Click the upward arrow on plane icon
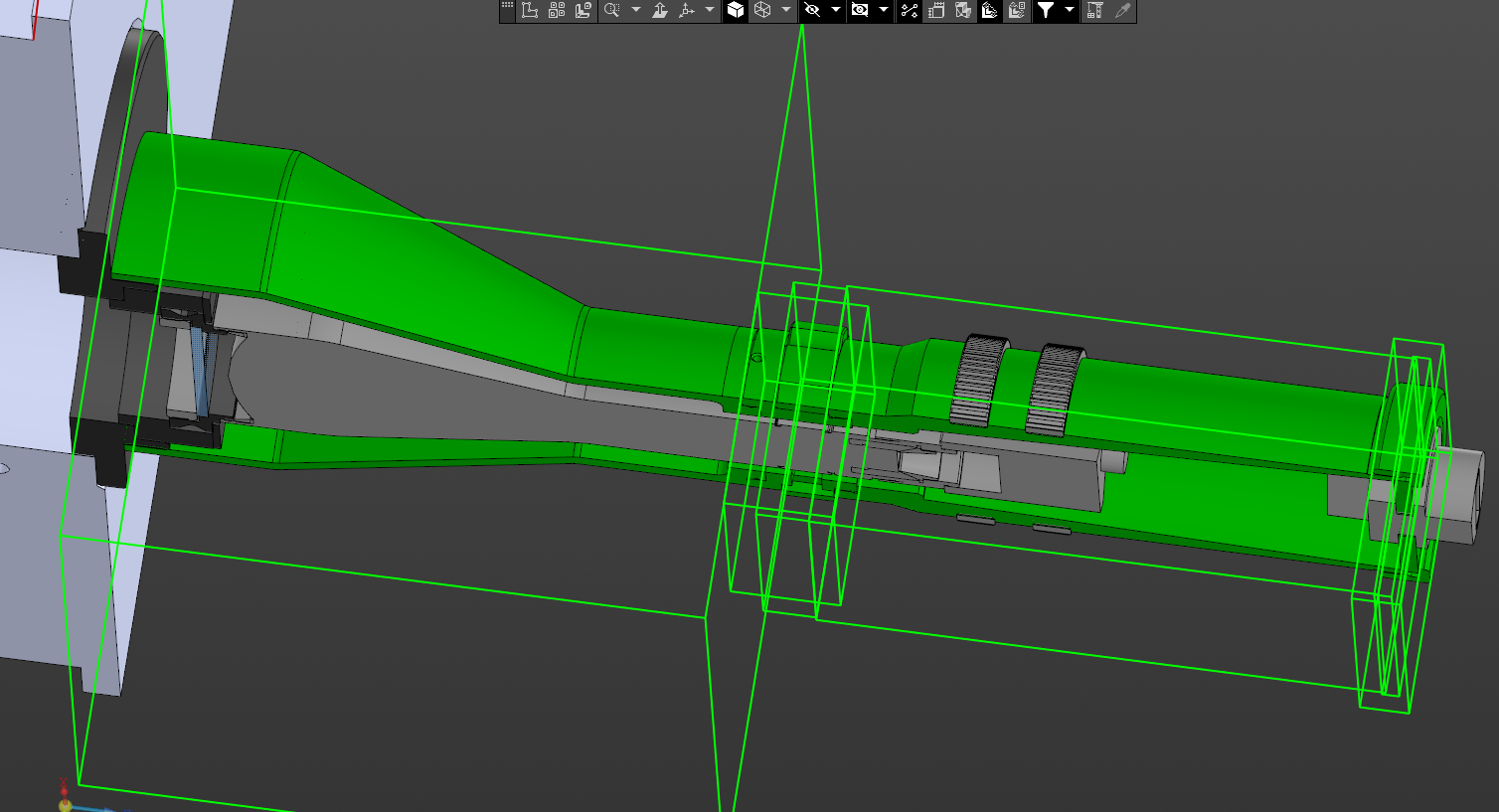The width and height of the screenshot is (1499, 812). click(660, 10)
